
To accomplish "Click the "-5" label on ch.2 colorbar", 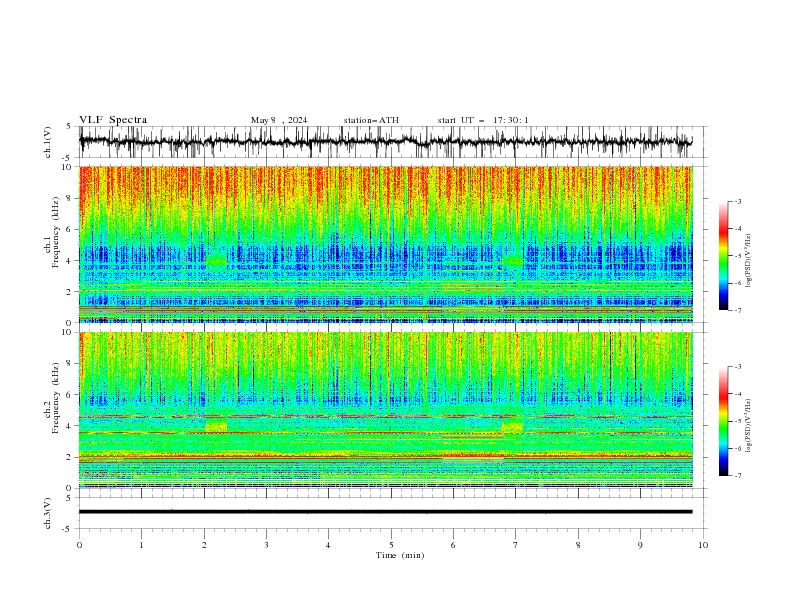I will 738,421.
